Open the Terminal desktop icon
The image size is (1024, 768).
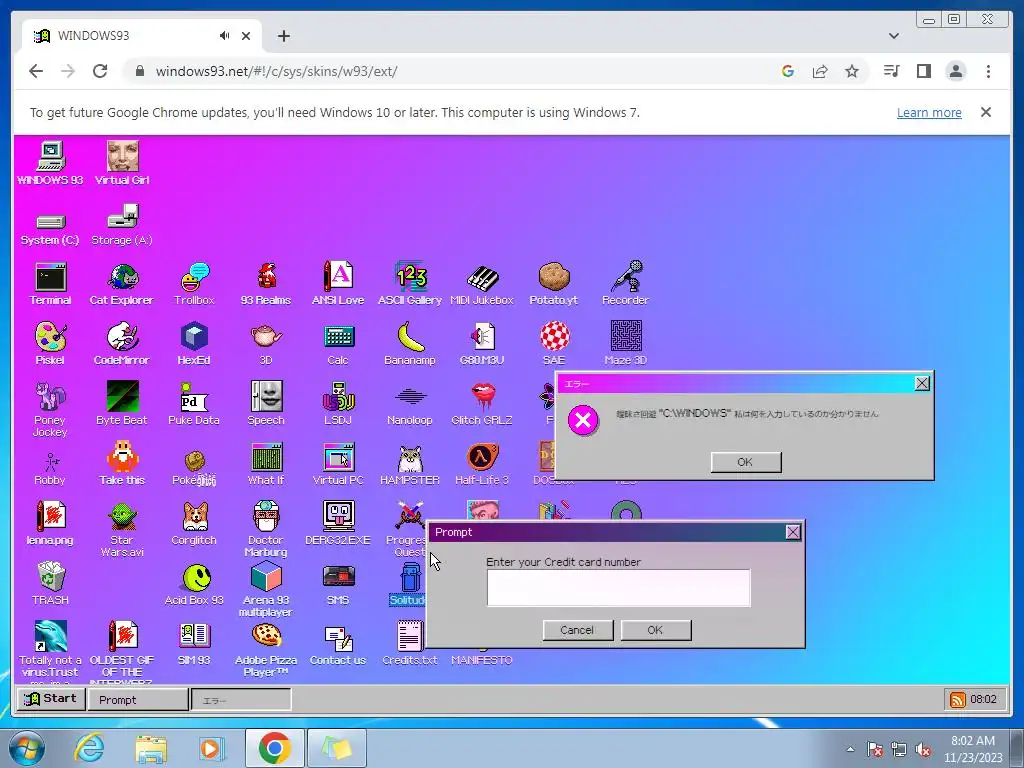(50, 283)
